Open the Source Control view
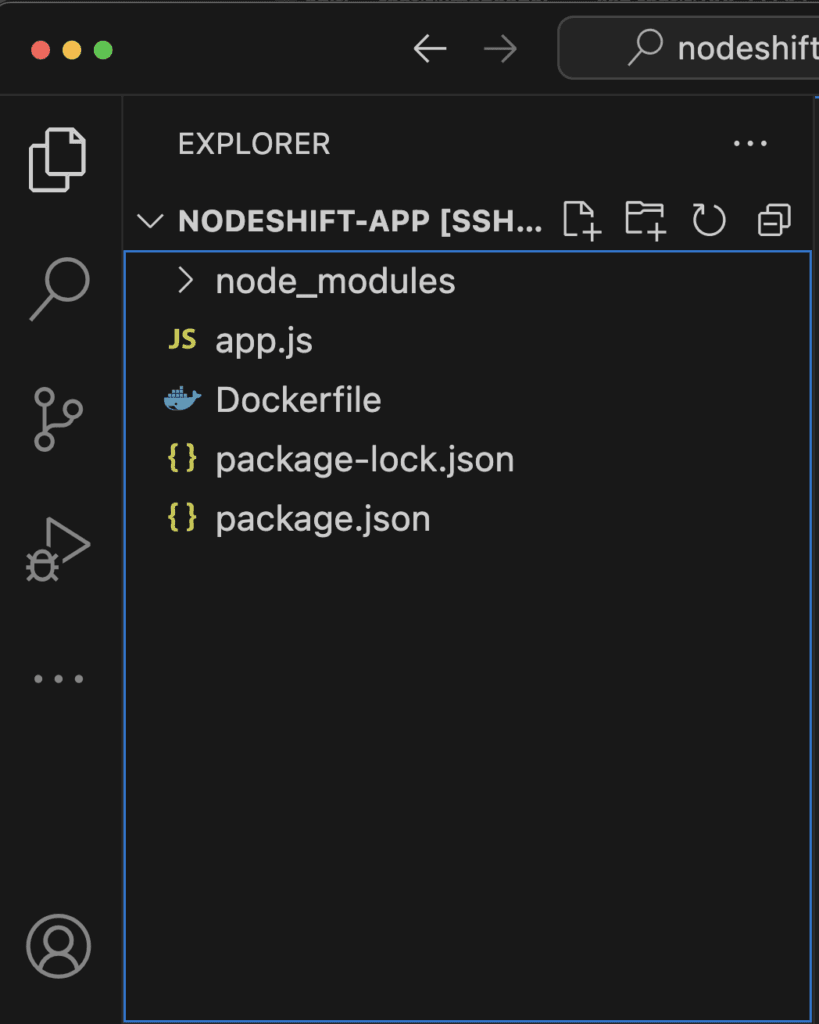Viewport: 819px width, 1024px height. 58,419
